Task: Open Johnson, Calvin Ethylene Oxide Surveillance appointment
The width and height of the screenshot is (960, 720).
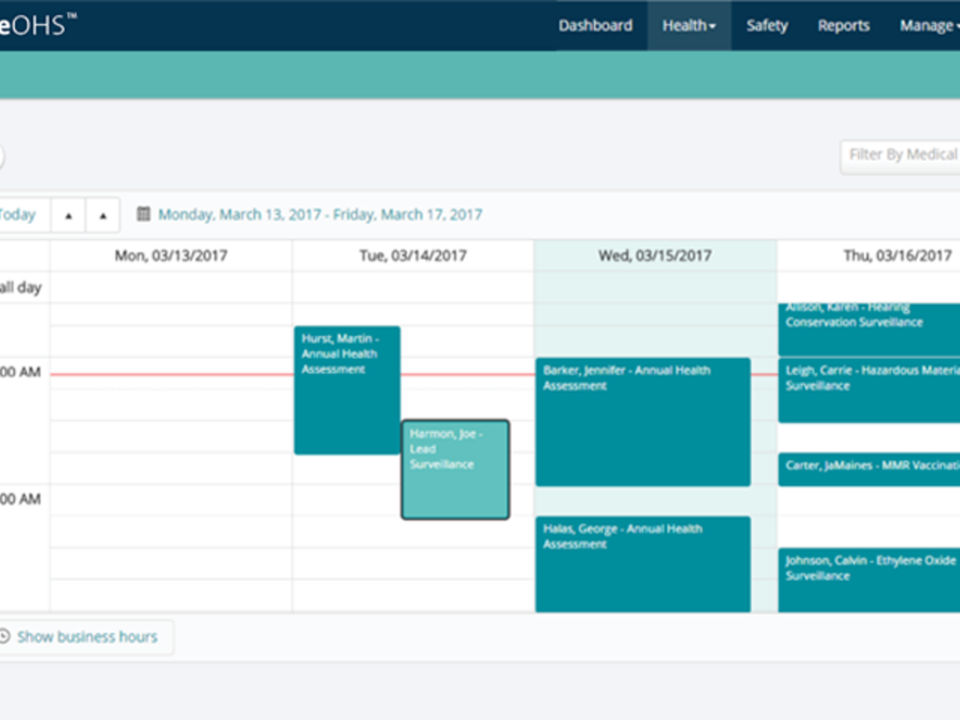Action: (869, 580)
